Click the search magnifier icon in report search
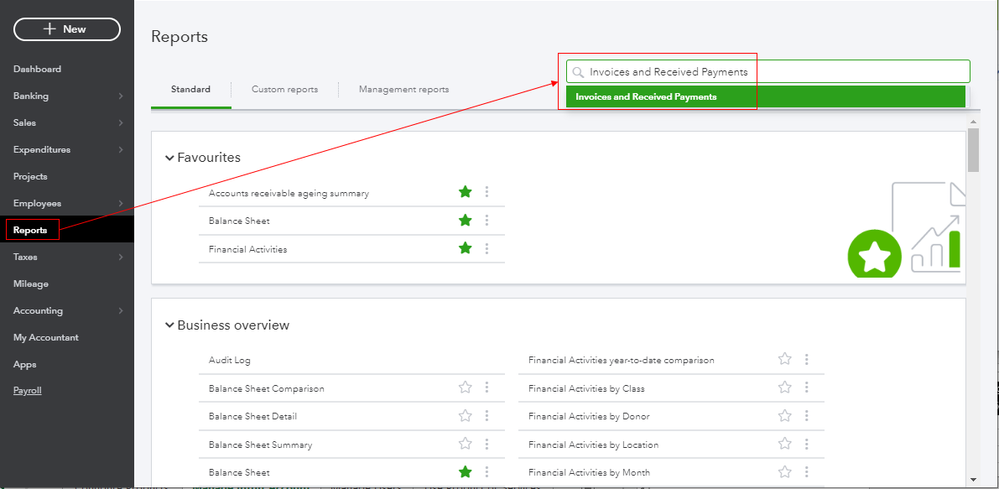Image resolution: width=999 pixels, height=489 pixels. pyautogui.click(x=578, y=72)
